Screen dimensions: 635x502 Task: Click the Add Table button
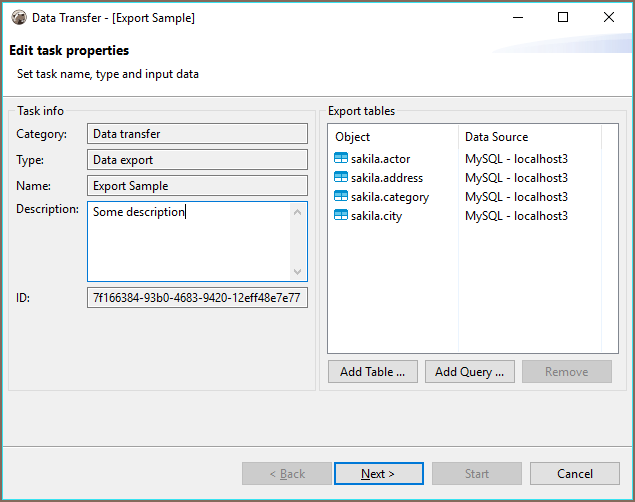[x=373, y=372]
